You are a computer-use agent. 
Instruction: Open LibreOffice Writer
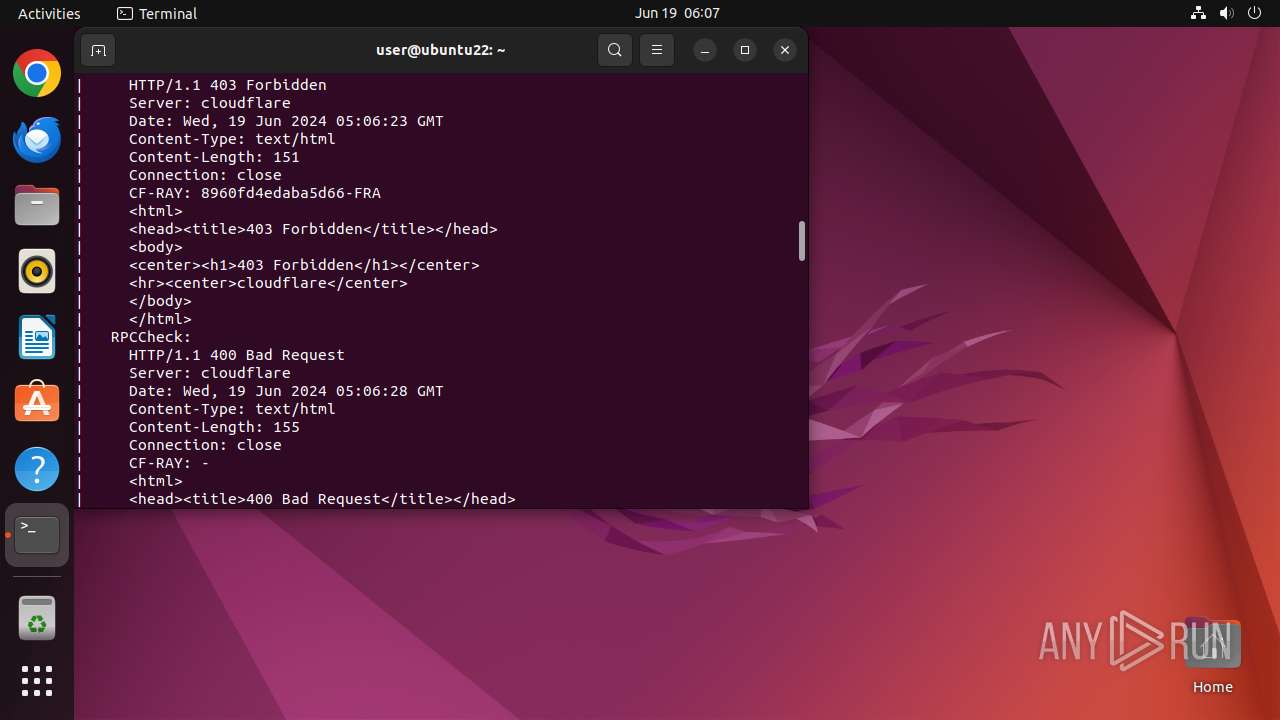pyautogui.click(x=37, y=337)
